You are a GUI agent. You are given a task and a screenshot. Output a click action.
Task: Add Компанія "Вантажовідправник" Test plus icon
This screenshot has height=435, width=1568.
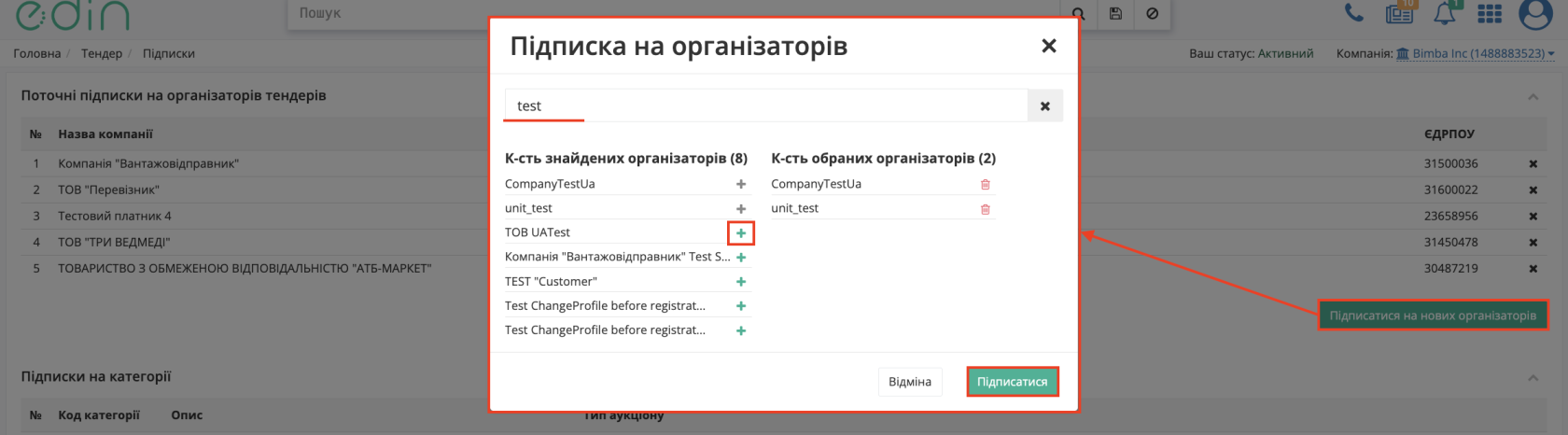pyautogui.click(x=741, y=258)
